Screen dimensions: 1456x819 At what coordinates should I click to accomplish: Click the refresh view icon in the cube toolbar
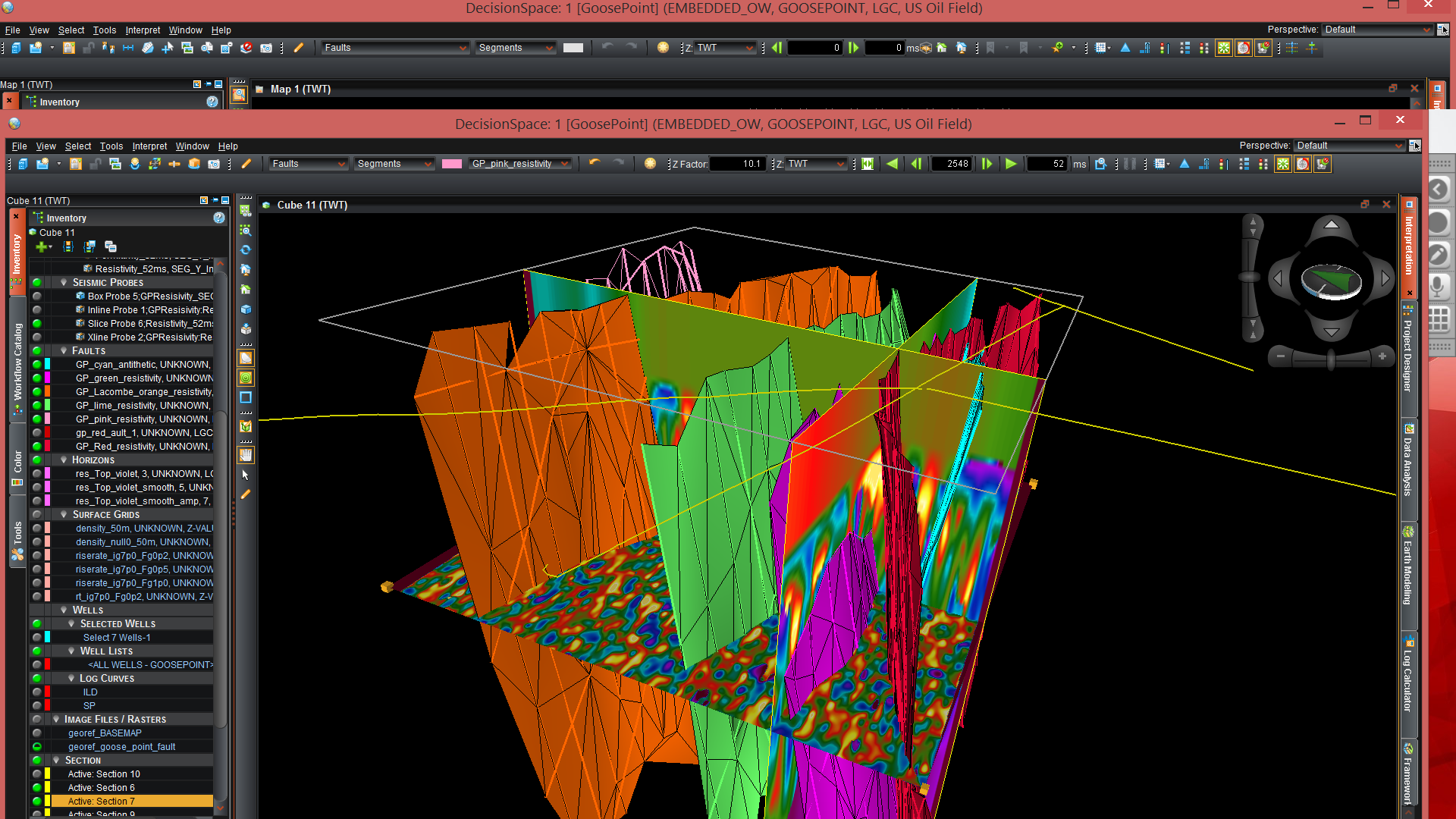(x=246, y=249)
